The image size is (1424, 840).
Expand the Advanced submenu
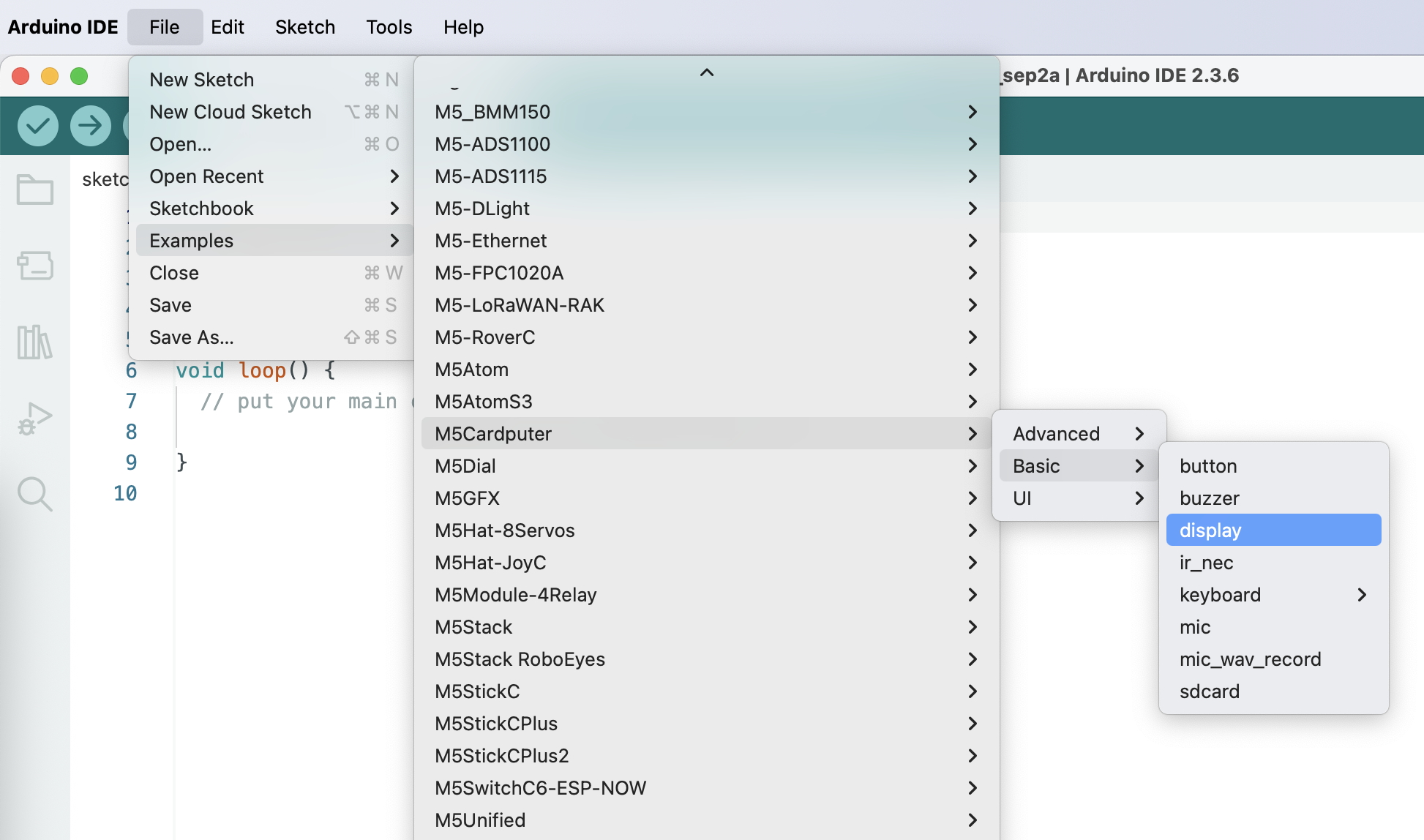[x=1079, y=434]
